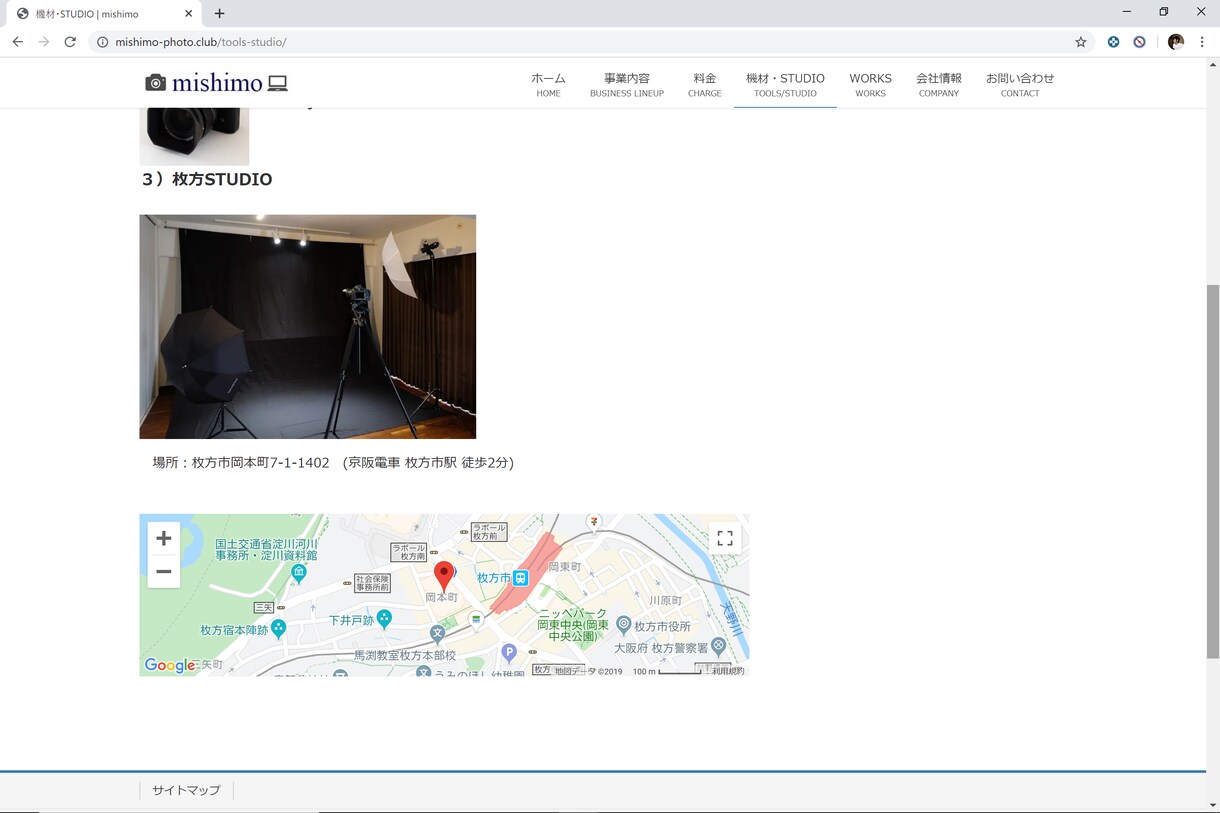Click the red location pin on map
This screenshot has height=813, width=1220.
coord(444,576)
